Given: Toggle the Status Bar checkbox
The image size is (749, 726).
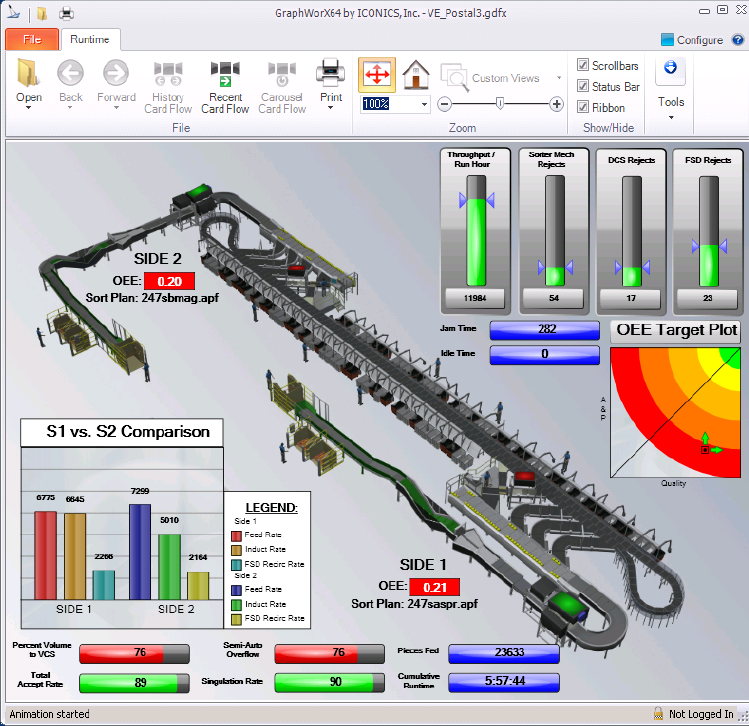Looking at the screenshot, I should point(583,86).
